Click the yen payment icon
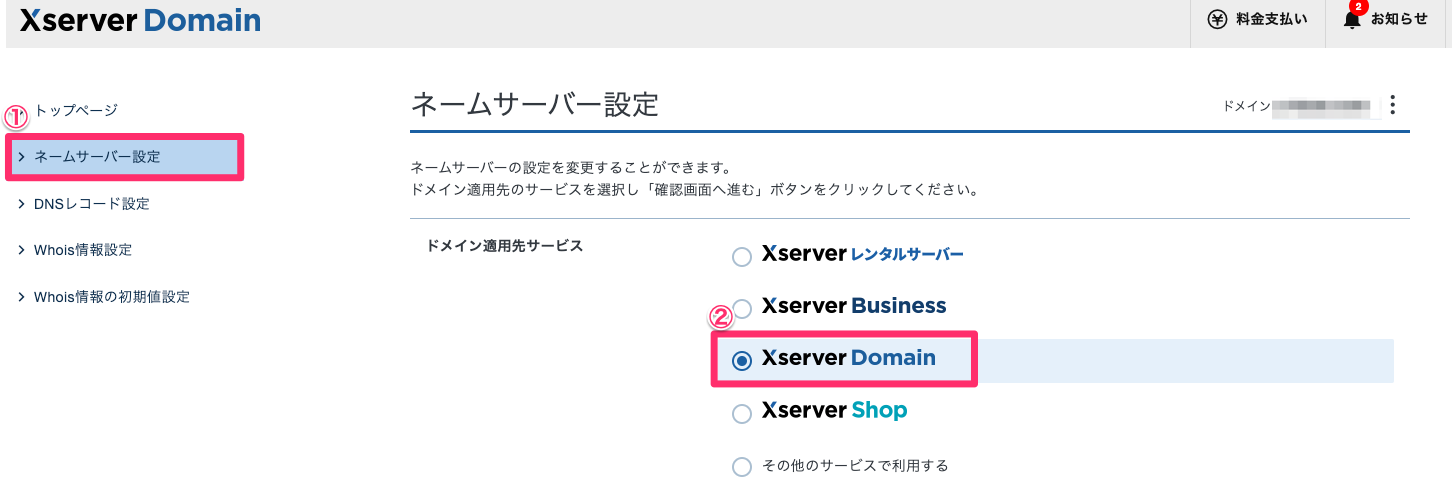 [1217, 20]
